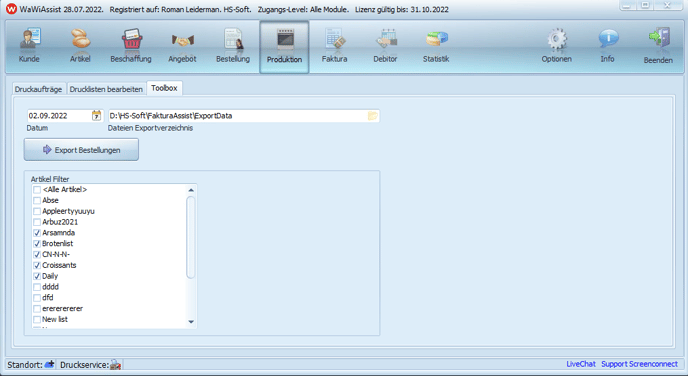Uncheck the Brotenlist checkbox

tap(37, 244)
